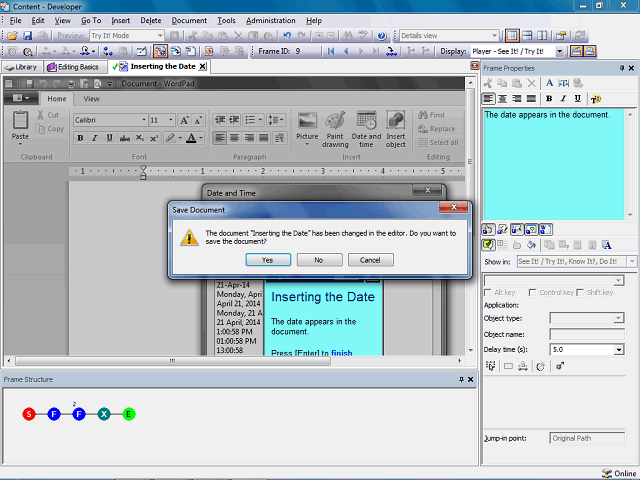This screenshot has height=480, width=640.
Task: Click No in Save Document dialog
Action: (x=319, y=260)
